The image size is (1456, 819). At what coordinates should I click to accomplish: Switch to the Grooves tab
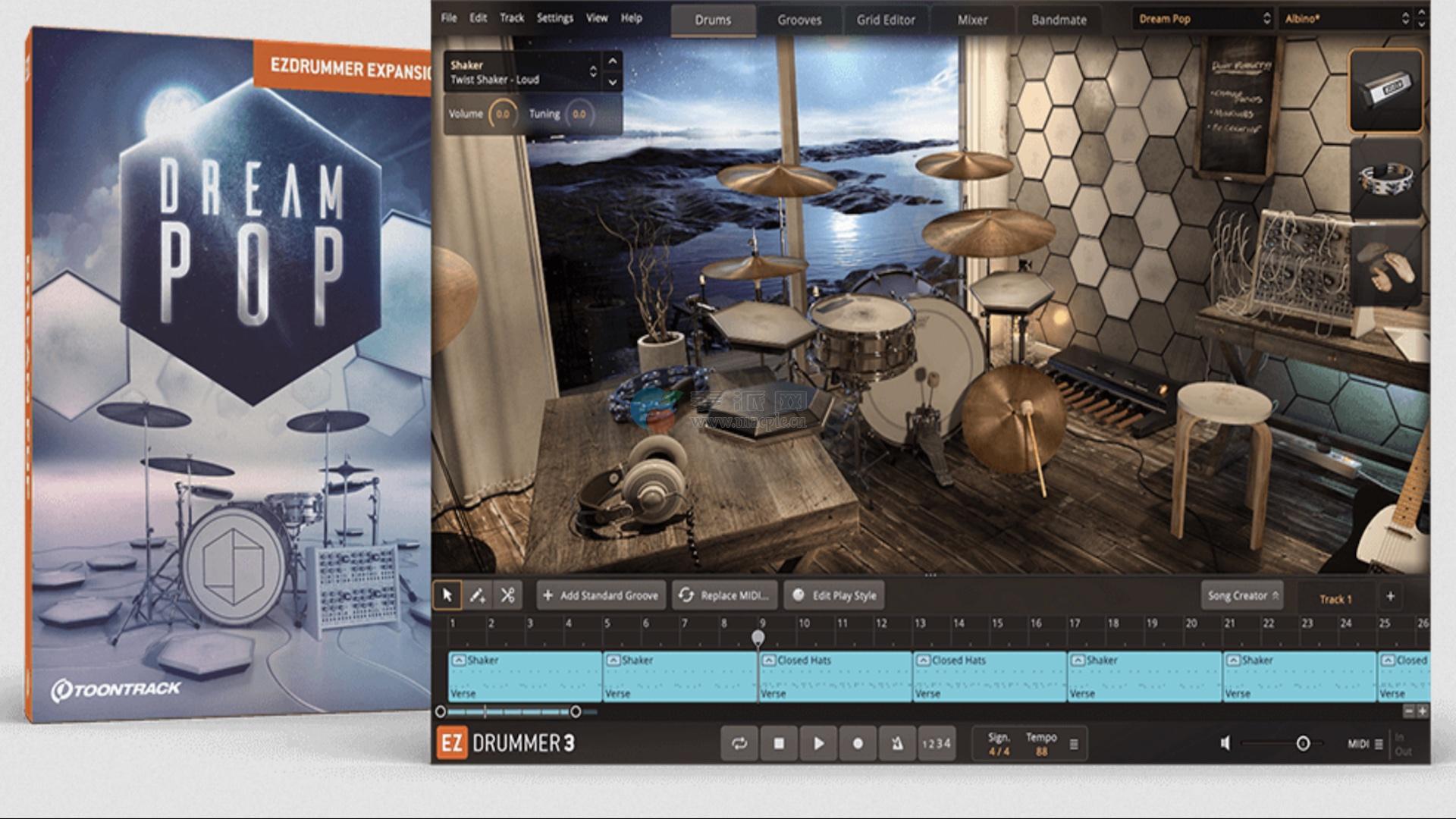pyautogui.click(x=799, y=20)
